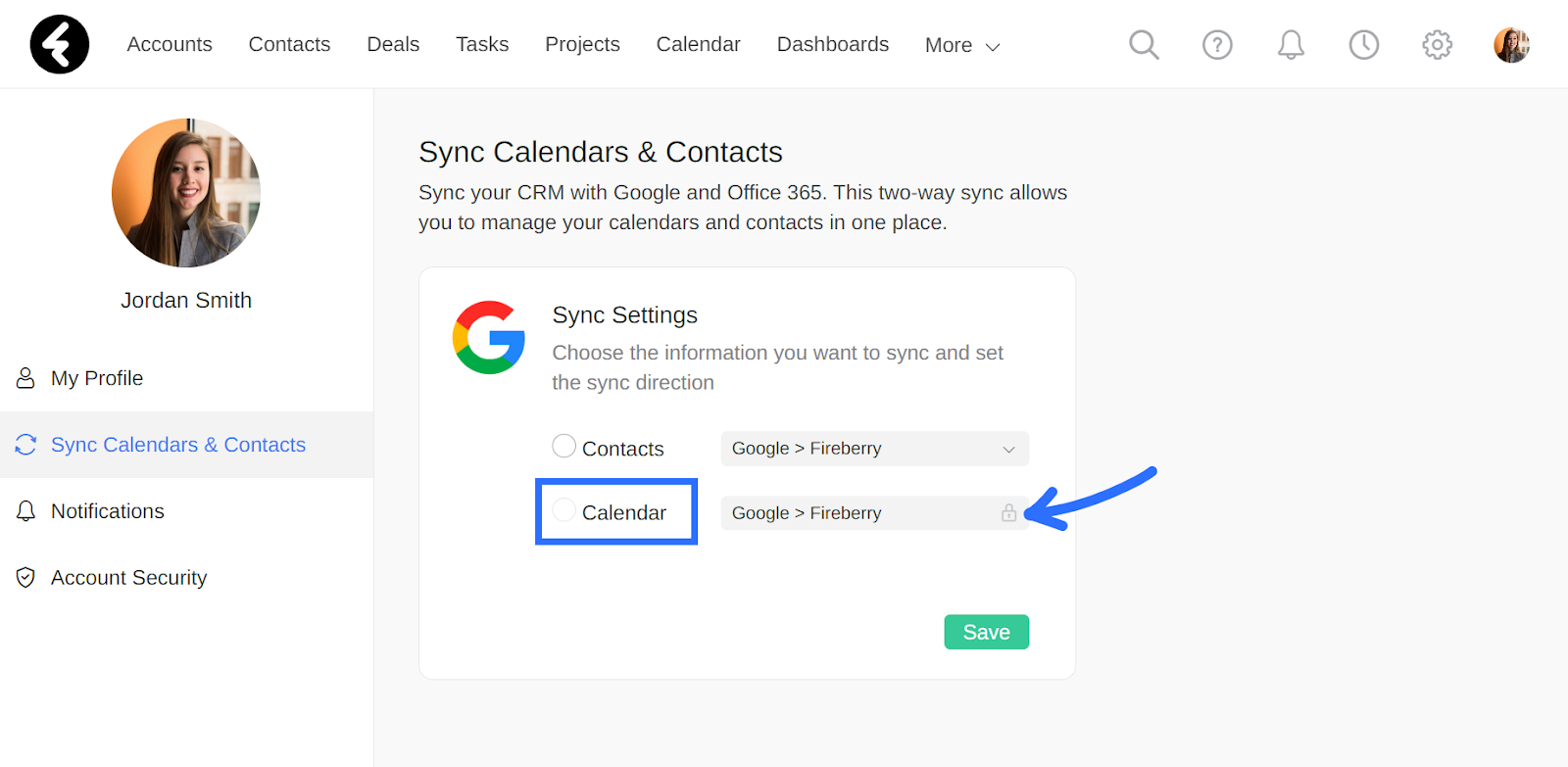The width and height of the screenshot is (1568, 767).
Task: Open the recent history clock icon
Action: [x=1364, y=44]
